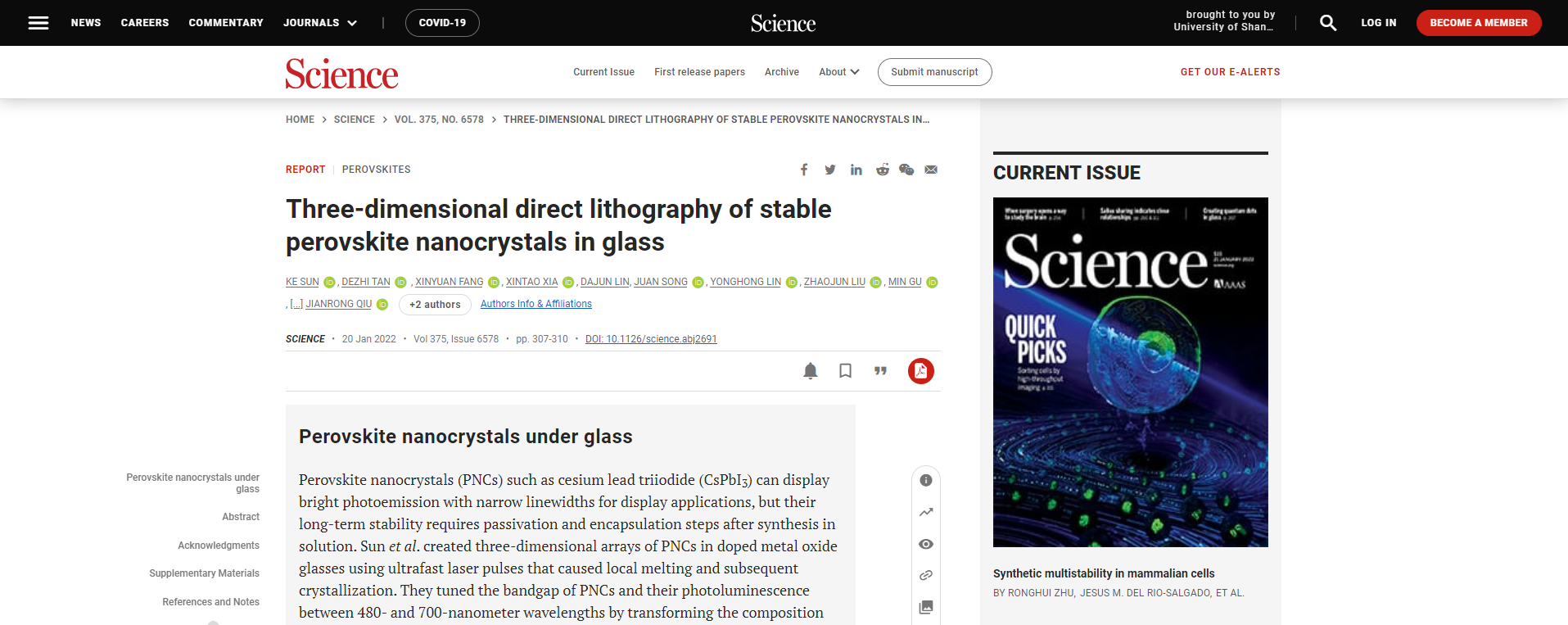Open the About dropdown menu
The height and width of the screenshot is (625, 1568).
coord(838,72)
